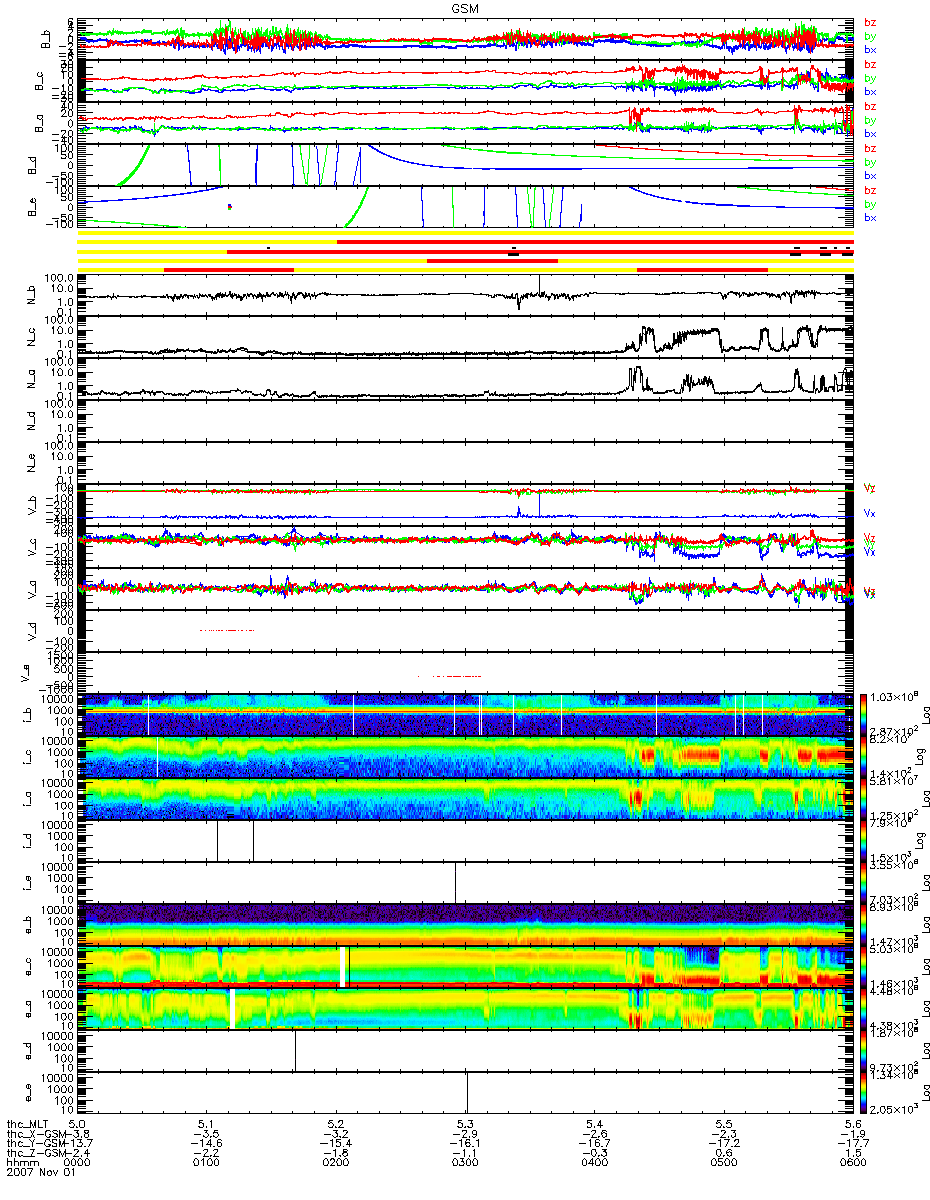Click the GSM title at top

464,7
